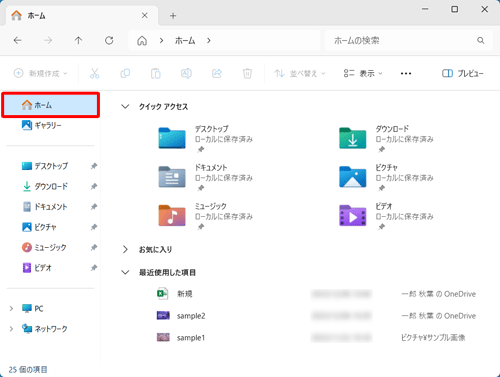Open the 新規作成 dropdown
The image size is (500, 377).
[x=40, y=73]
